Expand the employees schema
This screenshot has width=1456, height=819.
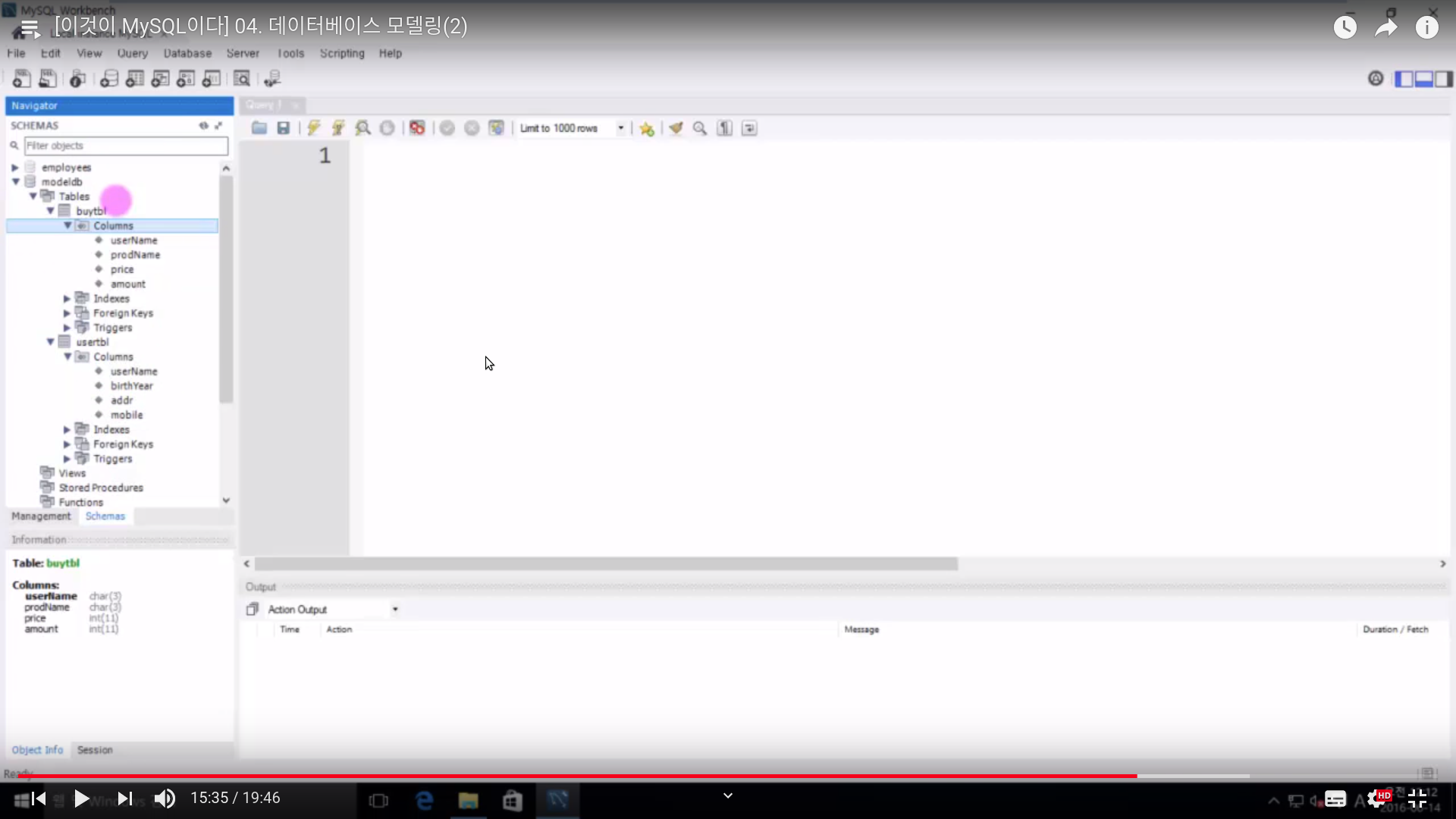(x=14, y=168)
